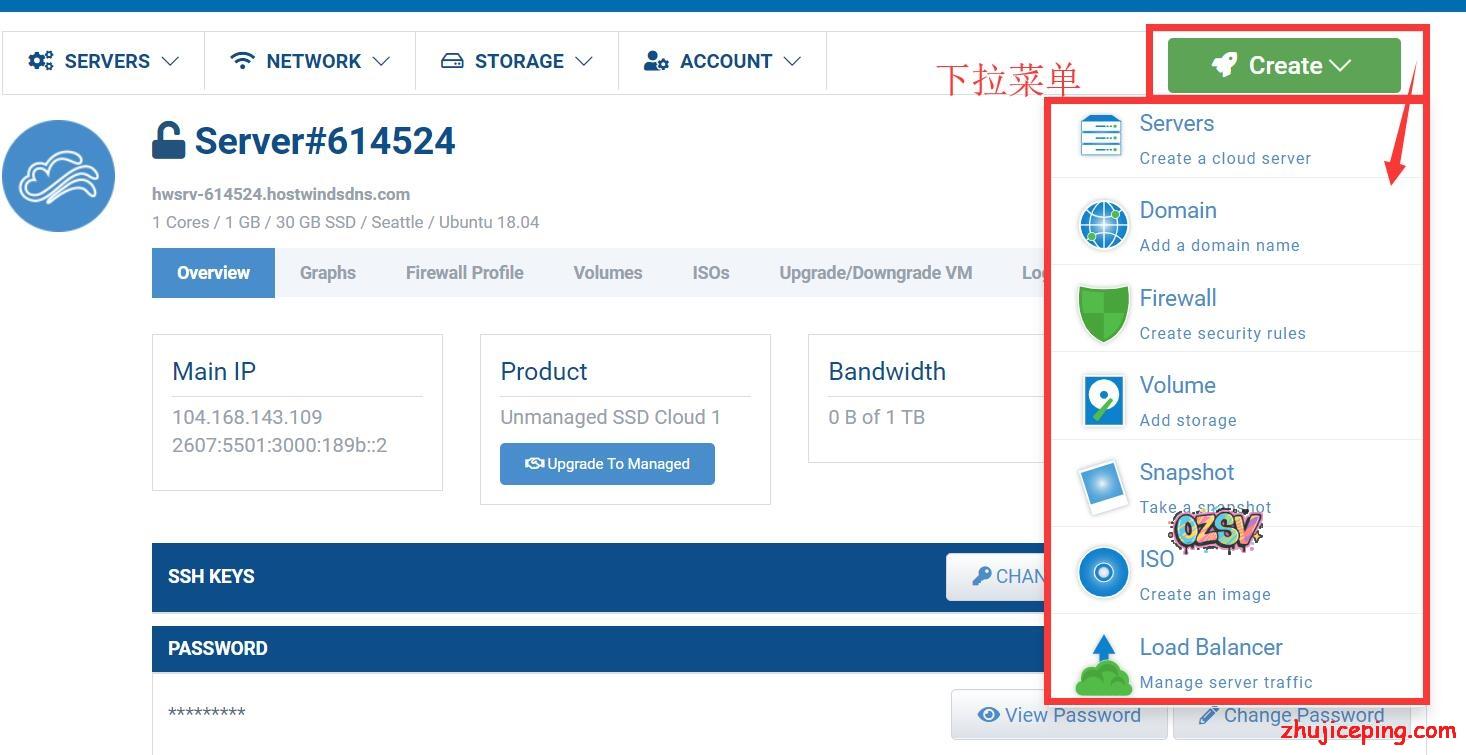Click the Snapshot photo icon
Screen dimensions: 1466x755
point(1103,487)
